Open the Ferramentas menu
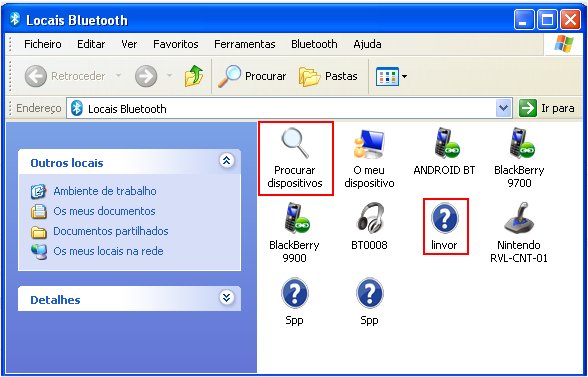The width and height of the screenshot is (588, 377). tap(244, 44)
